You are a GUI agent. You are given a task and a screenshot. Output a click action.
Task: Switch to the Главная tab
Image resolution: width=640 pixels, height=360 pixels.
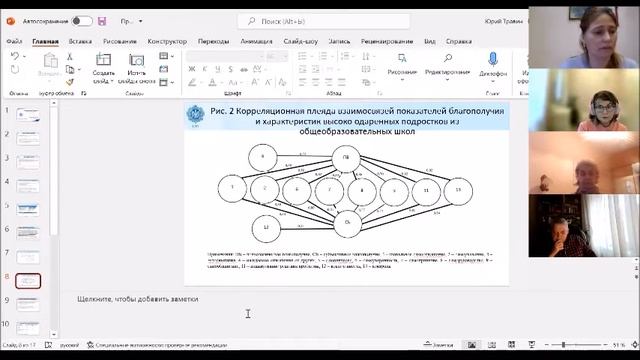[45, 41]
